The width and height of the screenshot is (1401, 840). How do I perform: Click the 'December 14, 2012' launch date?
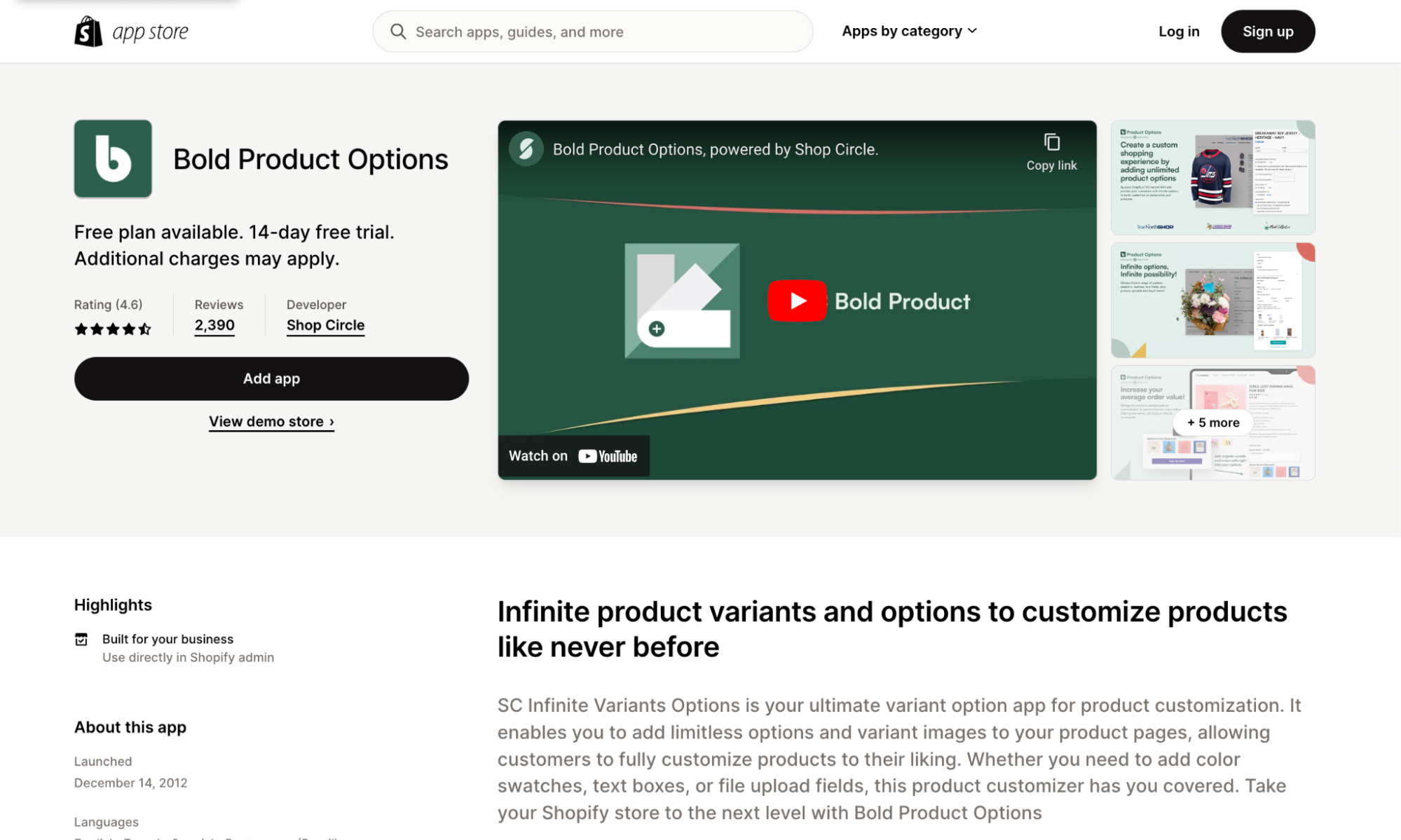click(130, 783)
